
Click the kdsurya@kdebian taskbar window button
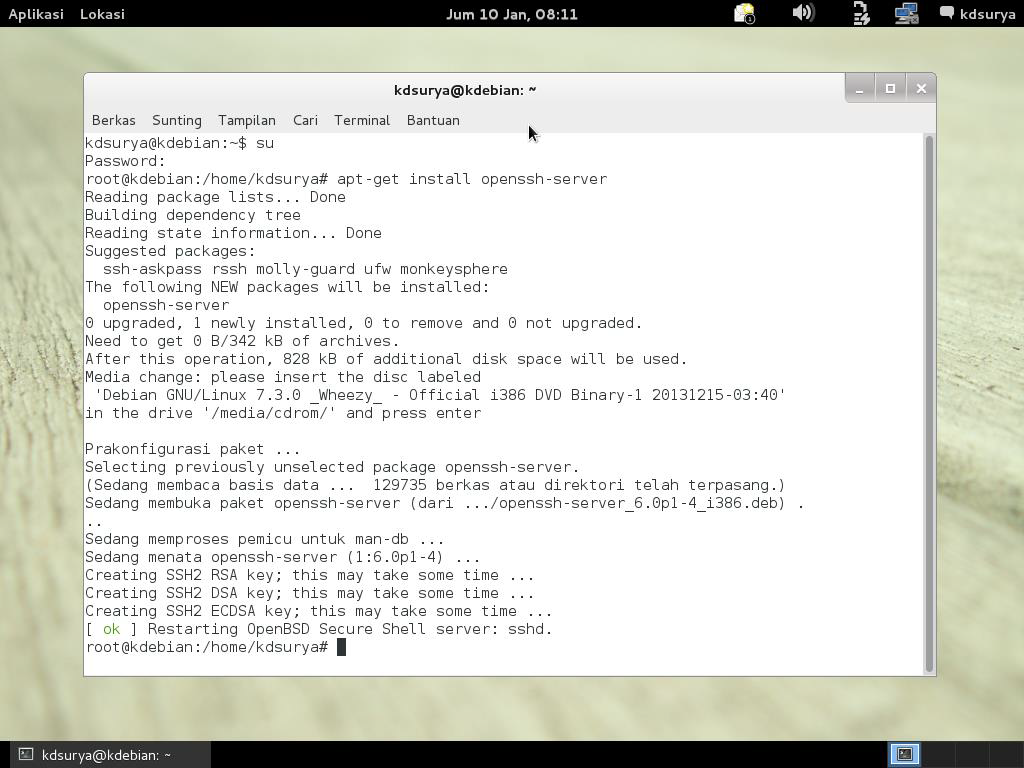[106, 755]
